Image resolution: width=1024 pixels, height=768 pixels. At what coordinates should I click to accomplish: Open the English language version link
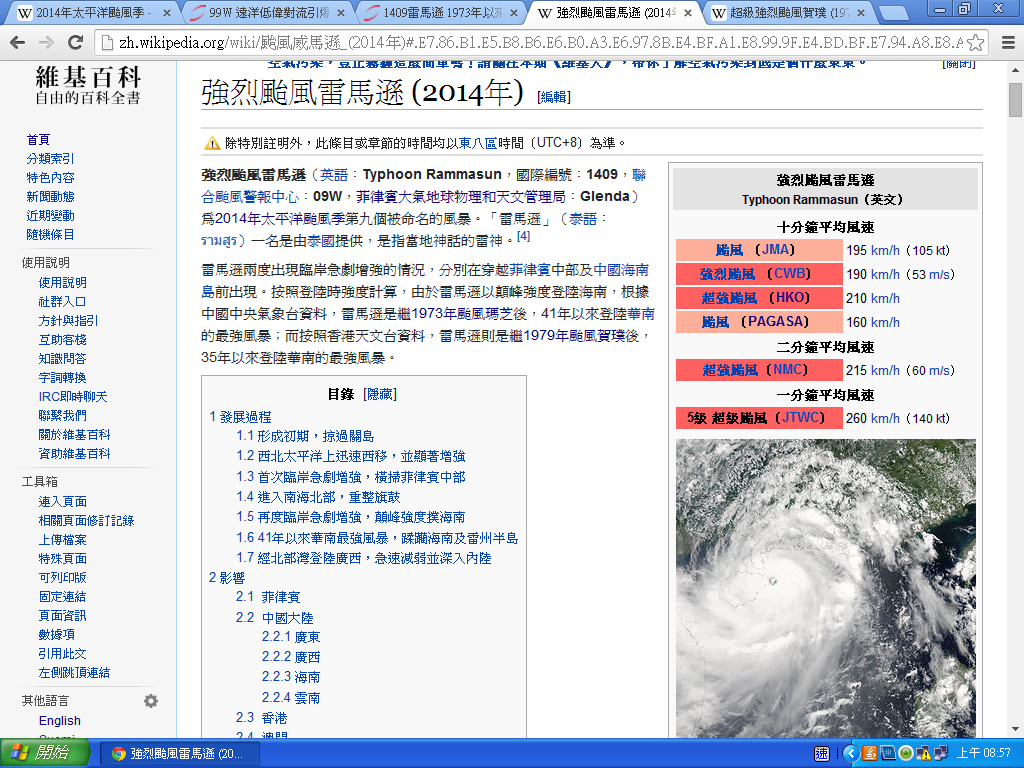pyautogui.click(x=60, y=720)
